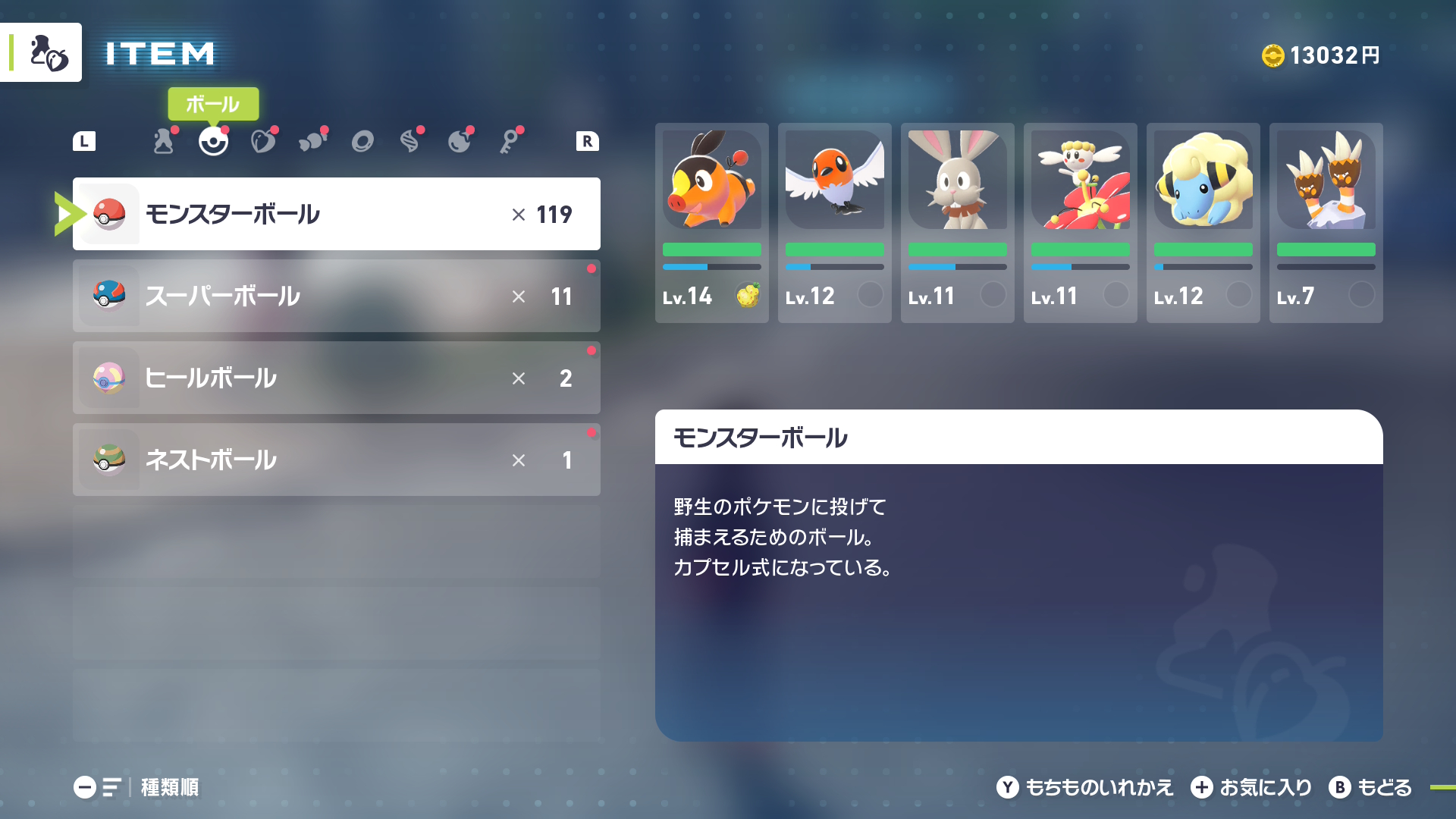Select the medicine pocket tab icon
The image size is (1456, 819).
pyautogui.click(x=163, y=142)
